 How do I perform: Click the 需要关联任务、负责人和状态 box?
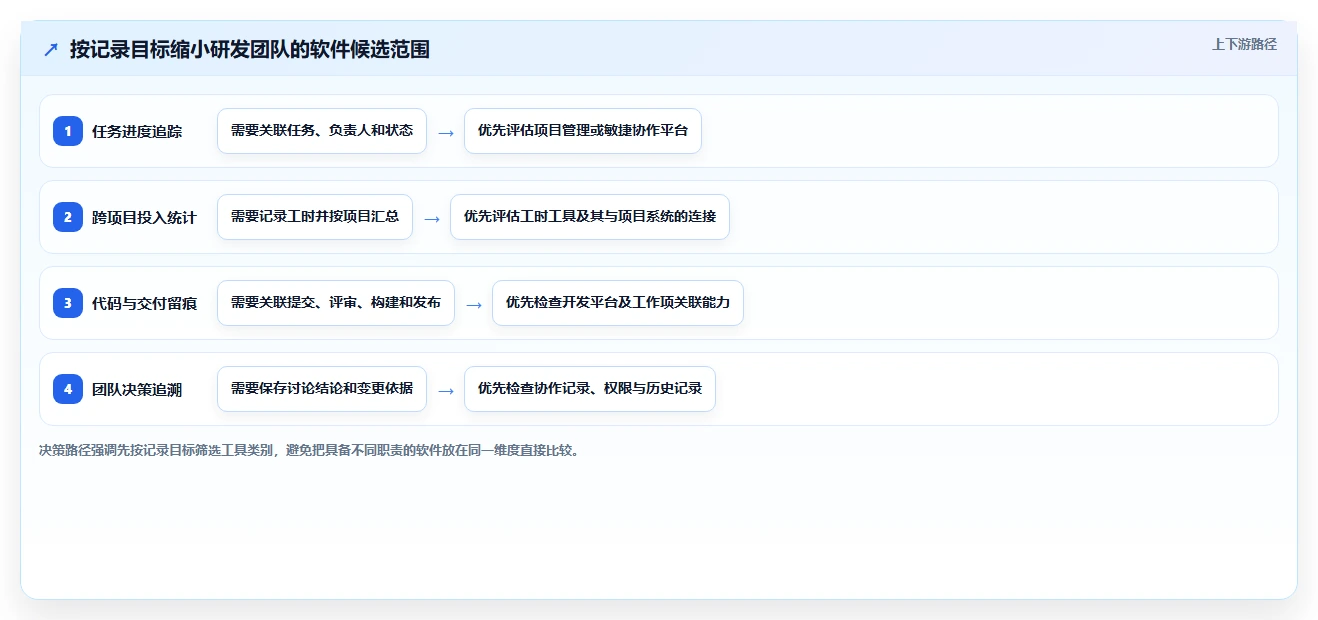pyautogui.click(x=322, y=131)
